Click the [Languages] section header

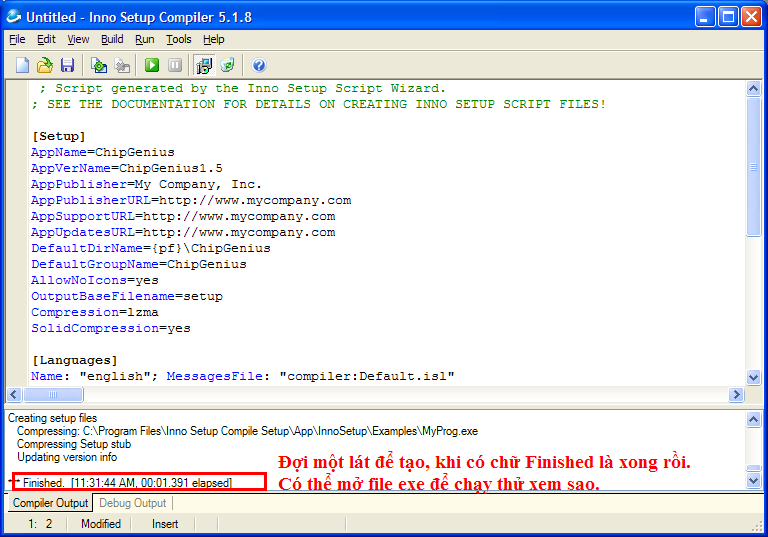(x=75, y=360)
